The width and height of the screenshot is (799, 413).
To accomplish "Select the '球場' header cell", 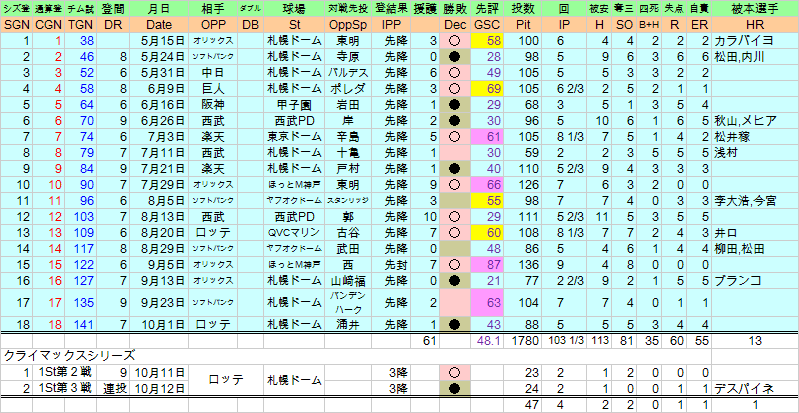I will point(293,9).
